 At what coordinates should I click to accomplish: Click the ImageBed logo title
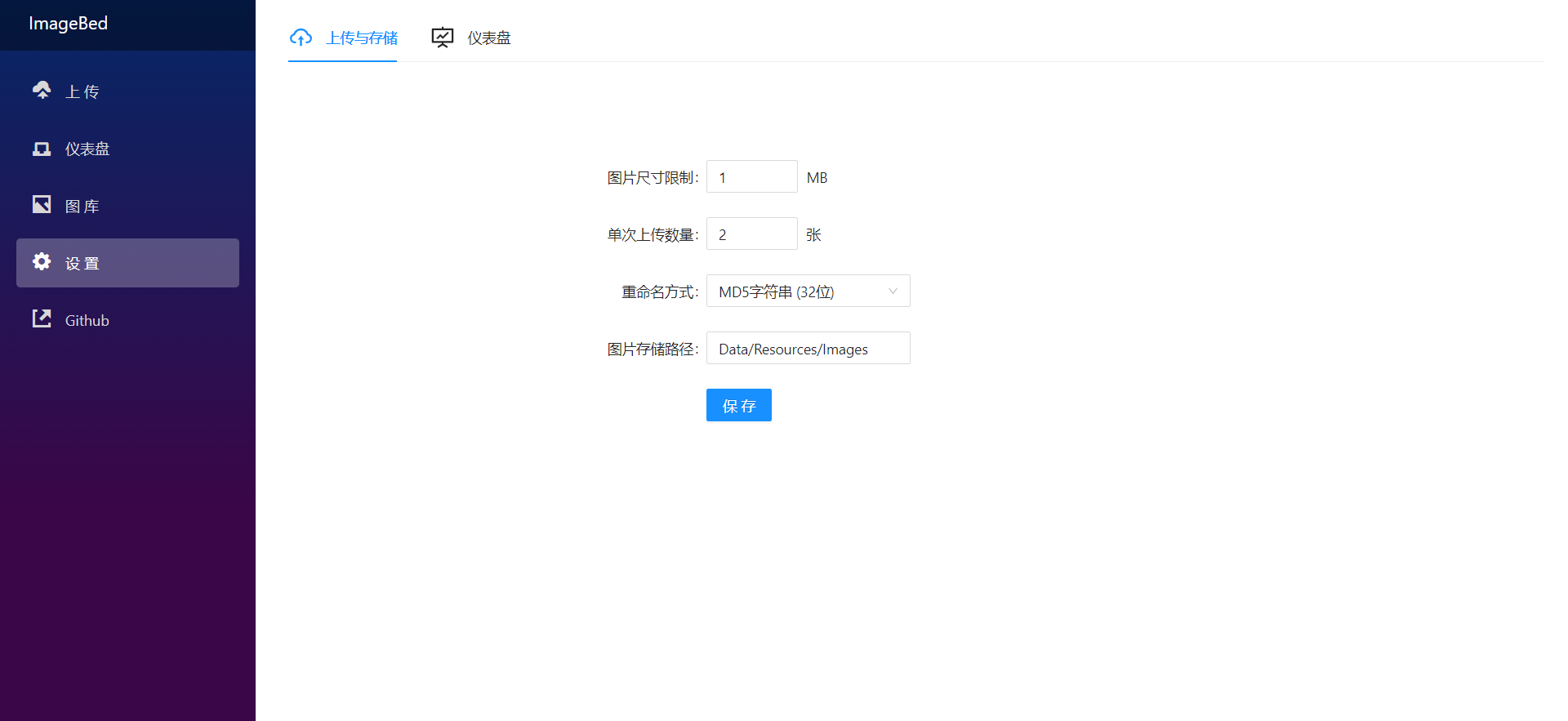coord(69,24)
